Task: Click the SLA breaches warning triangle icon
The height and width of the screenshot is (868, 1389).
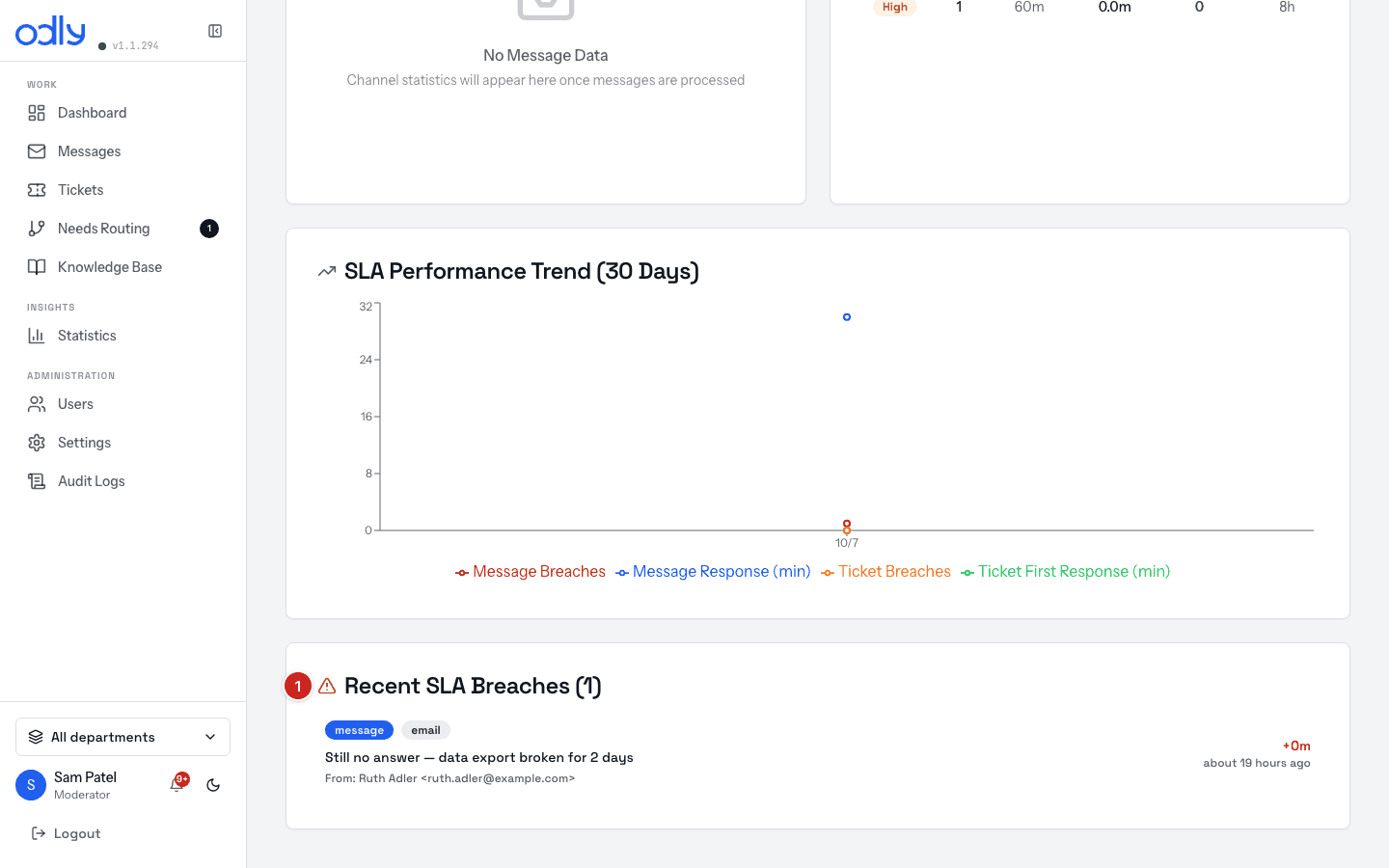Action: (x=327, y=686)
